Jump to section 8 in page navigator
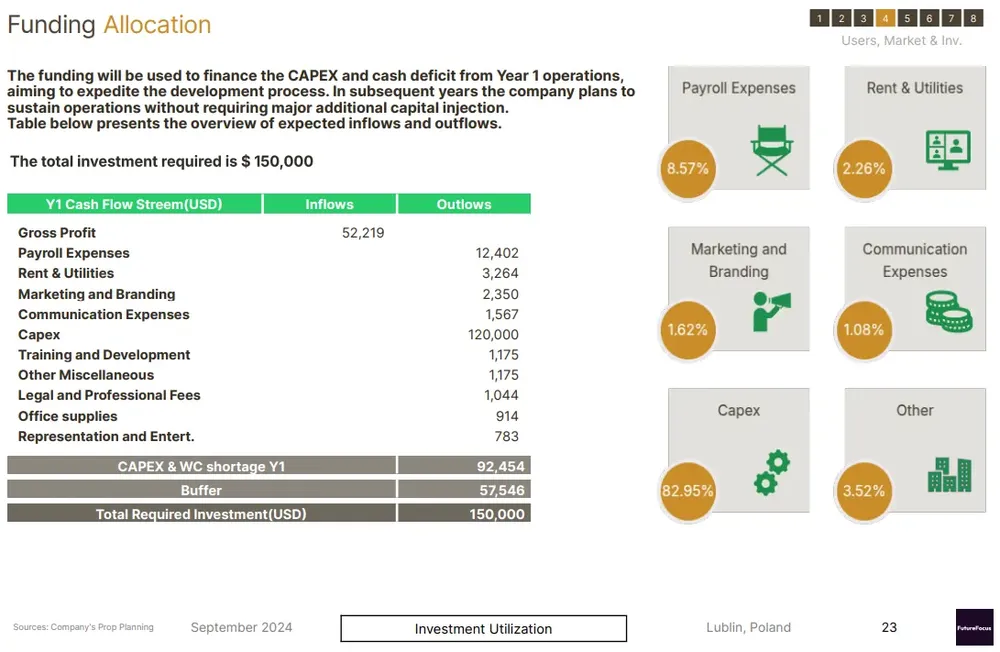Screen dimensions: 1000x652 click(x=973, y=18)
